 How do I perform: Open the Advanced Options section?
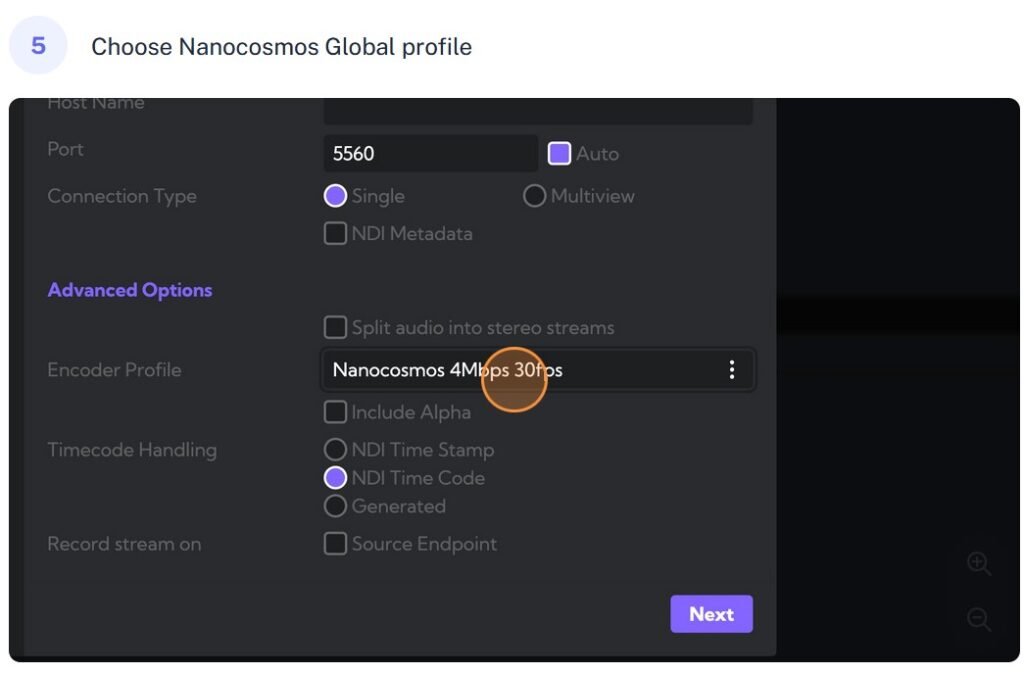coord(130,290)
